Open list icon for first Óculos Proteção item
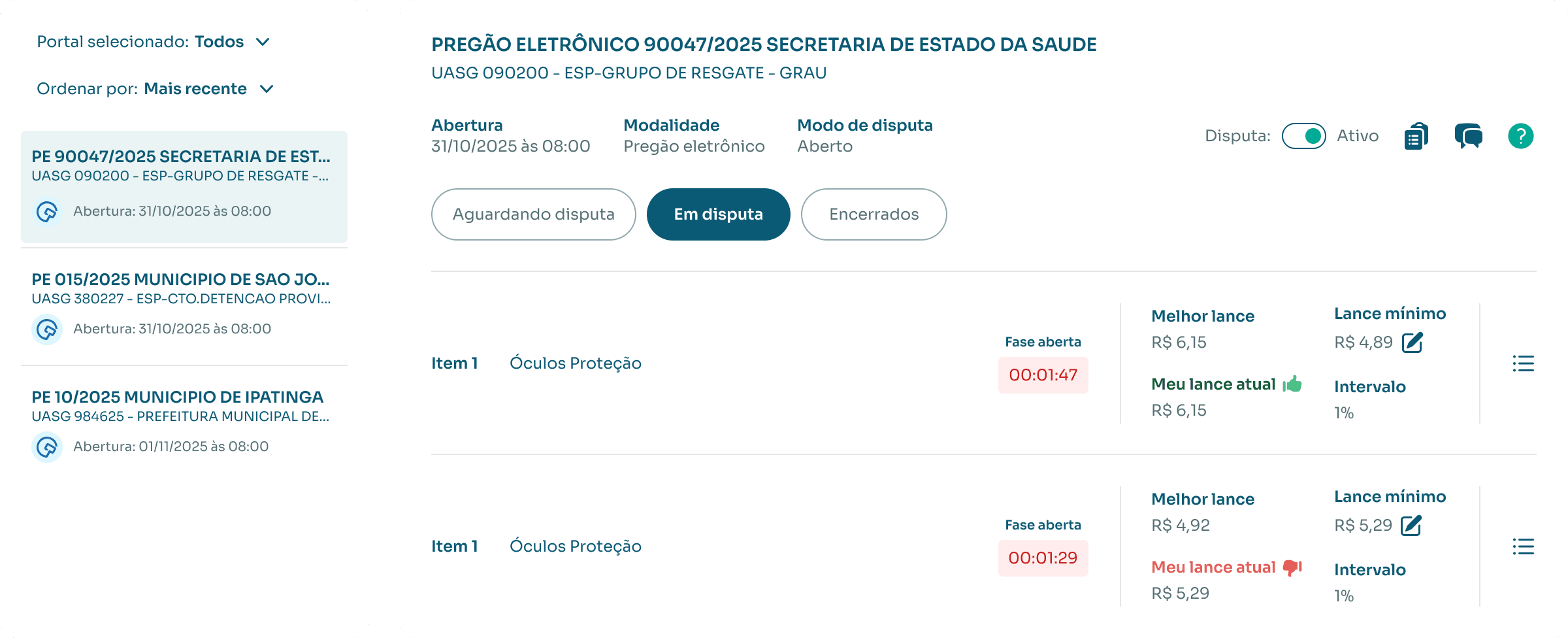The height and width of the screenshot is (638, 1568). (x=1523, y=363)
